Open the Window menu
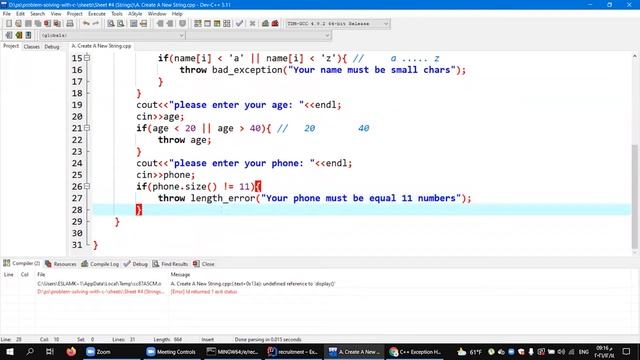The width and height of the screenshot is (640, 360). coord(157,13)
